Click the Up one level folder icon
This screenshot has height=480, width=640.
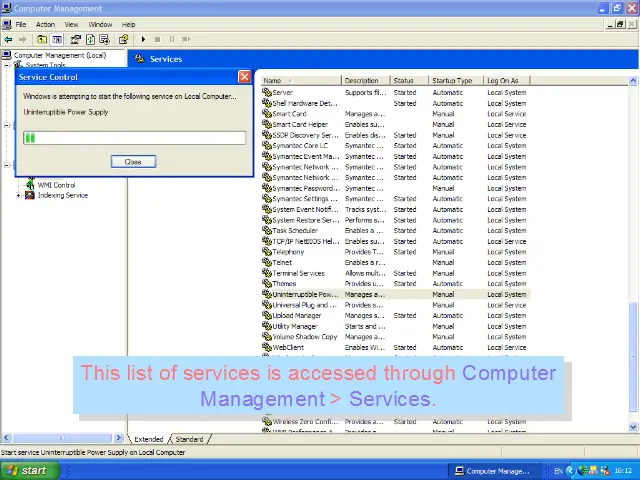(x=42, y=39)
